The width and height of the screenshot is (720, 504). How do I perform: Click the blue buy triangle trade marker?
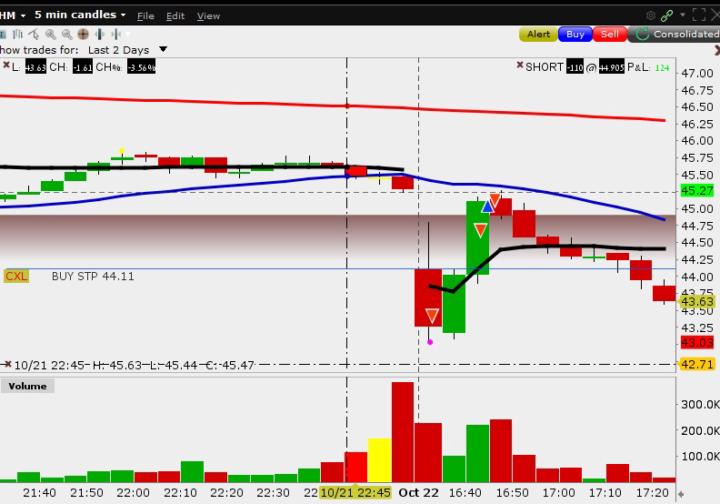[487, 207]
